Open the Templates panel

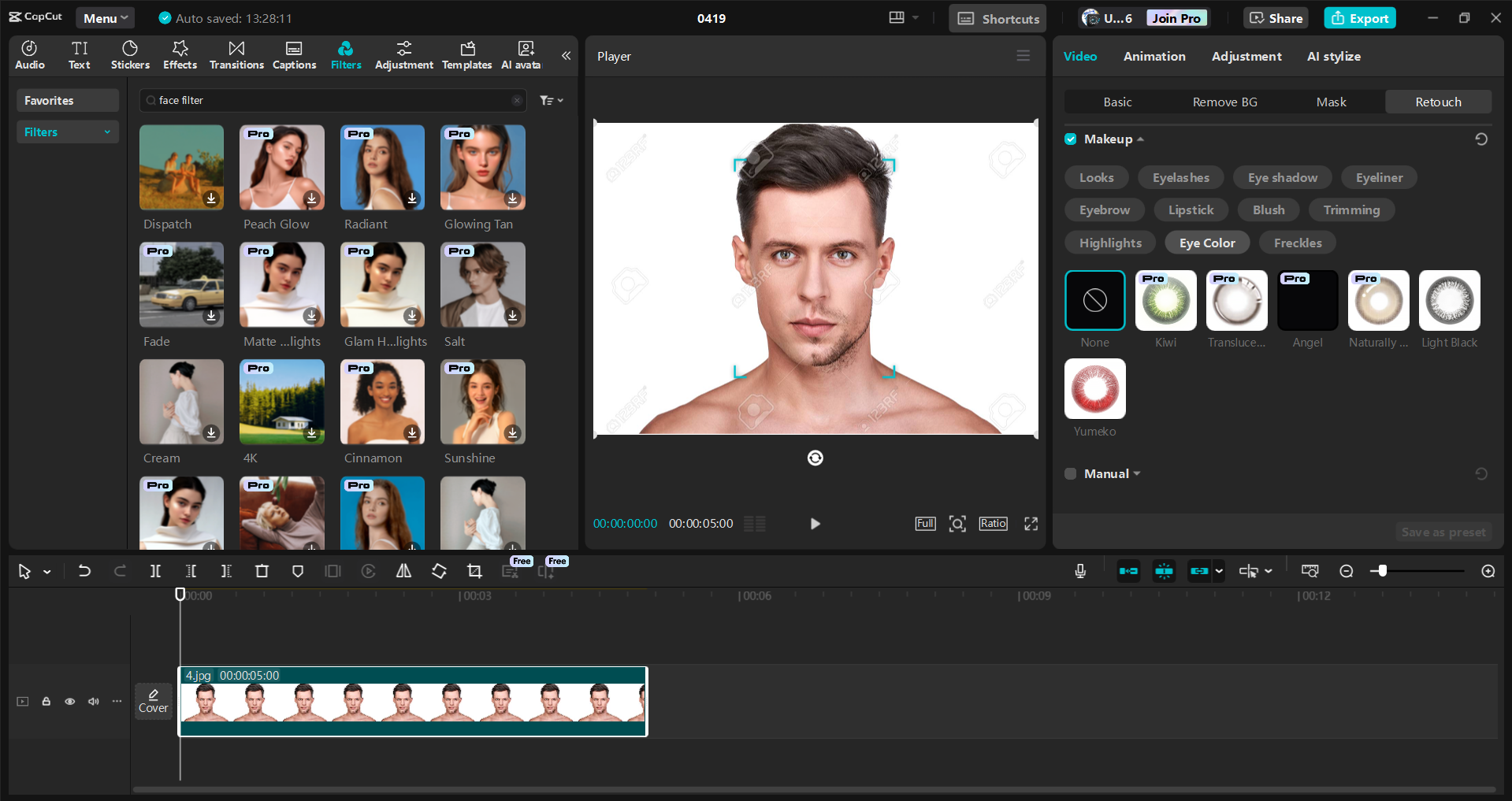pyautogui.click(x=466, y=54)
